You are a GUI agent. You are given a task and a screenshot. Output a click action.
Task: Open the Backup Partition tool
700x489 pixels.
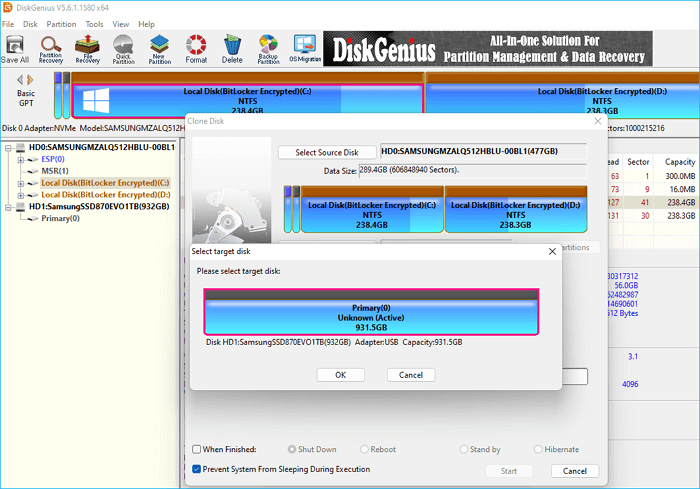[268, 49]
